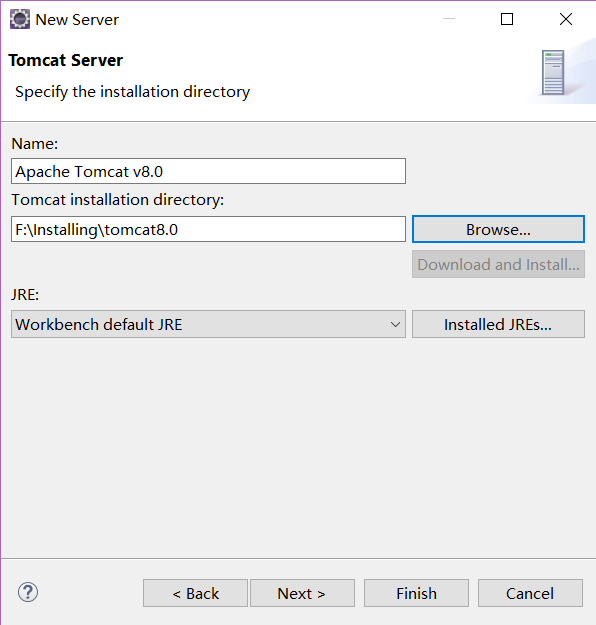Click the help question mark icon
596x625 pixels.
[28, 592]
